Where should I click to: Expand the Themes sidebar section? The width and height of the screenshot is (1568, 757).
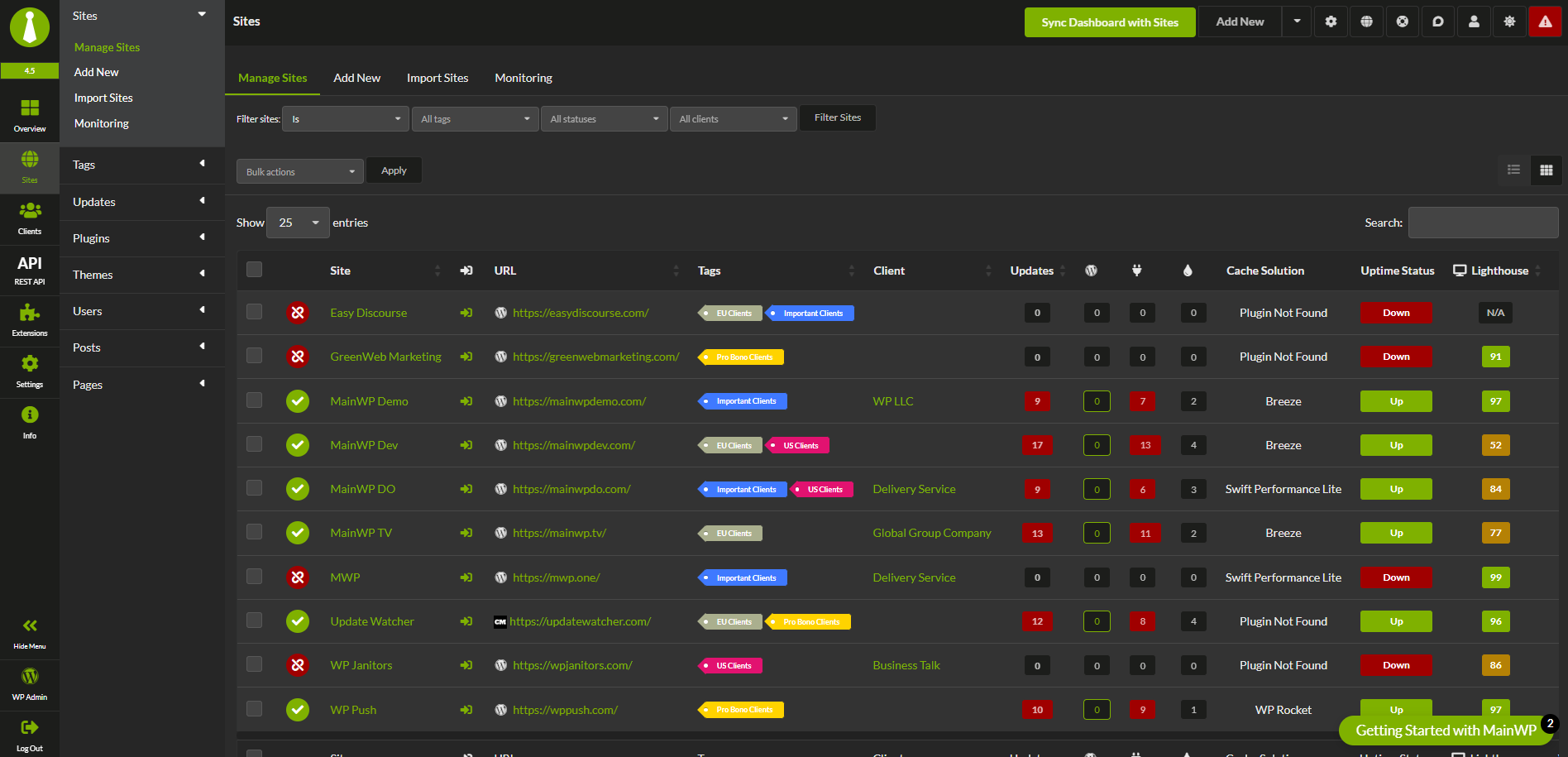[x=142, y=275]
